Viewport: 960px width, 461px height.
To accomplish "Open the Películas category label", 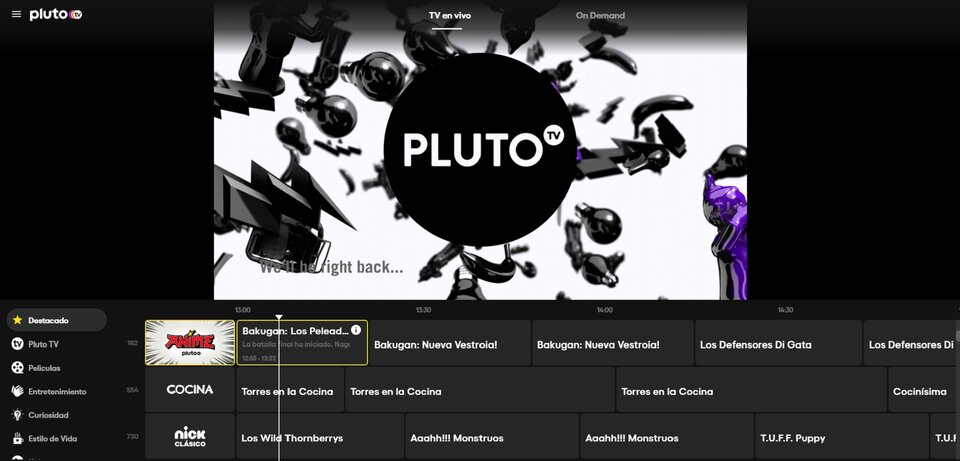I will point(44,368).
